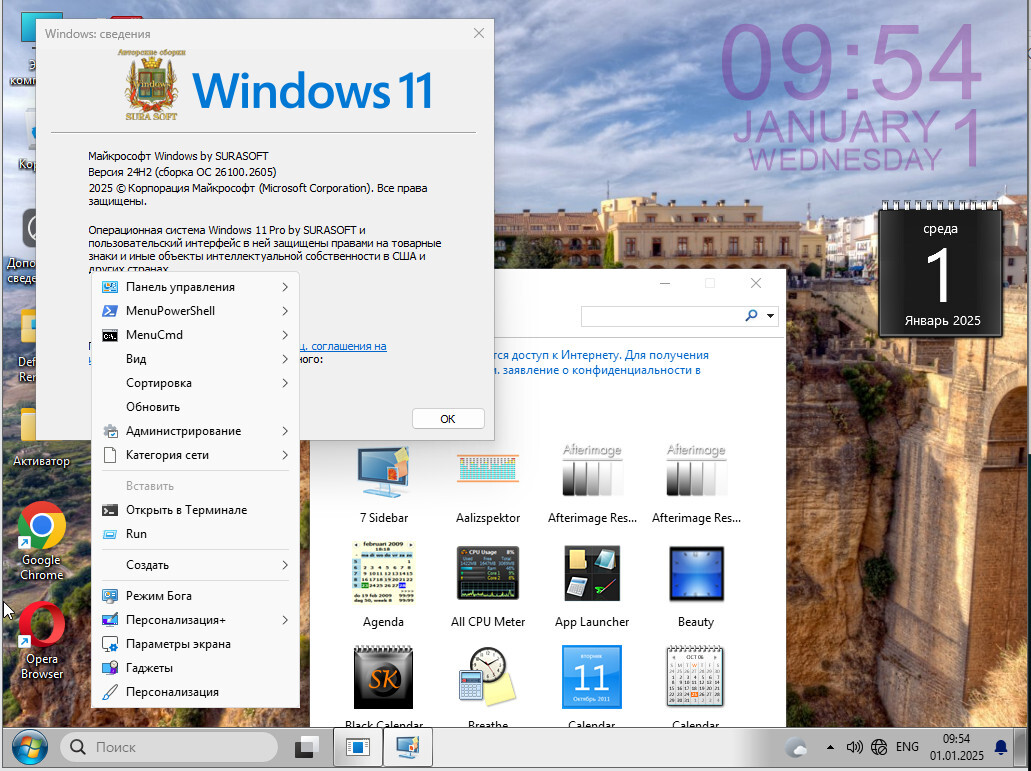Select Обновить in the context menu
Screen dimensions: 1031x771
tap(195, 407)
